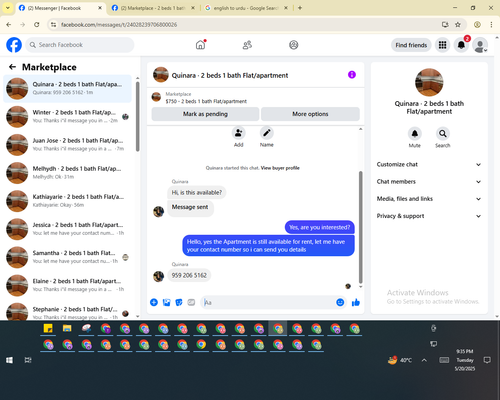500x400 pixels.
Task: Open the $750 Marketplace listing link
Action: pos(206,101)
